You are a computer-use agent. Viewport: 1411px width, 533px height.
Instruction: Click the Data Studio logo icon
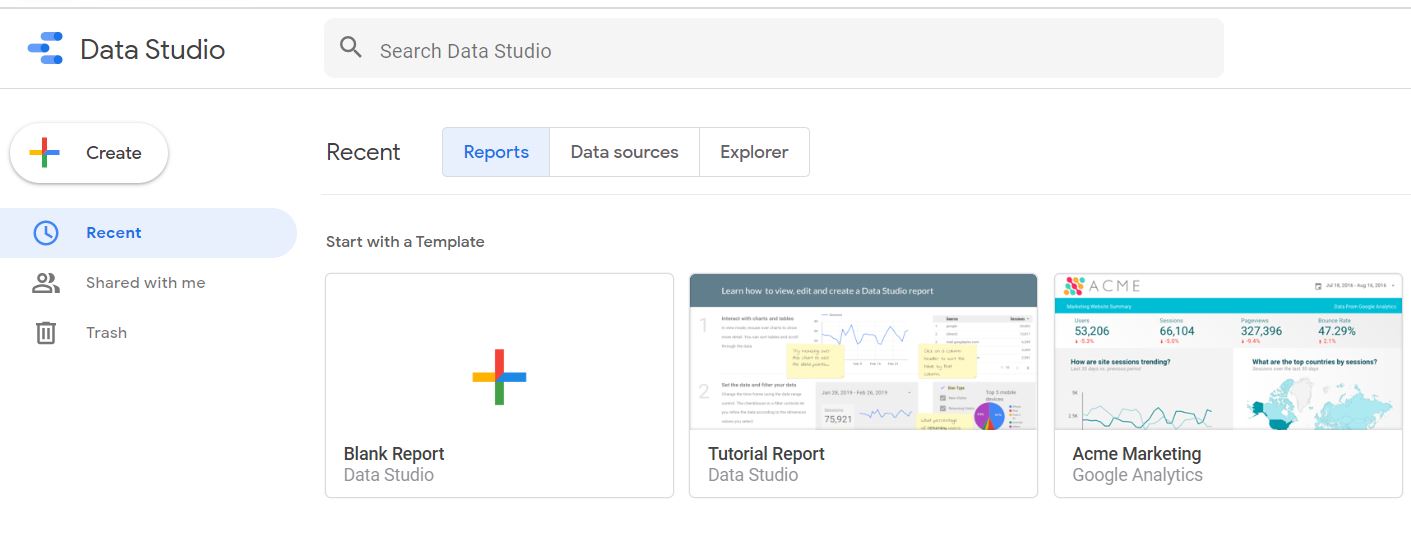[45, 49]
